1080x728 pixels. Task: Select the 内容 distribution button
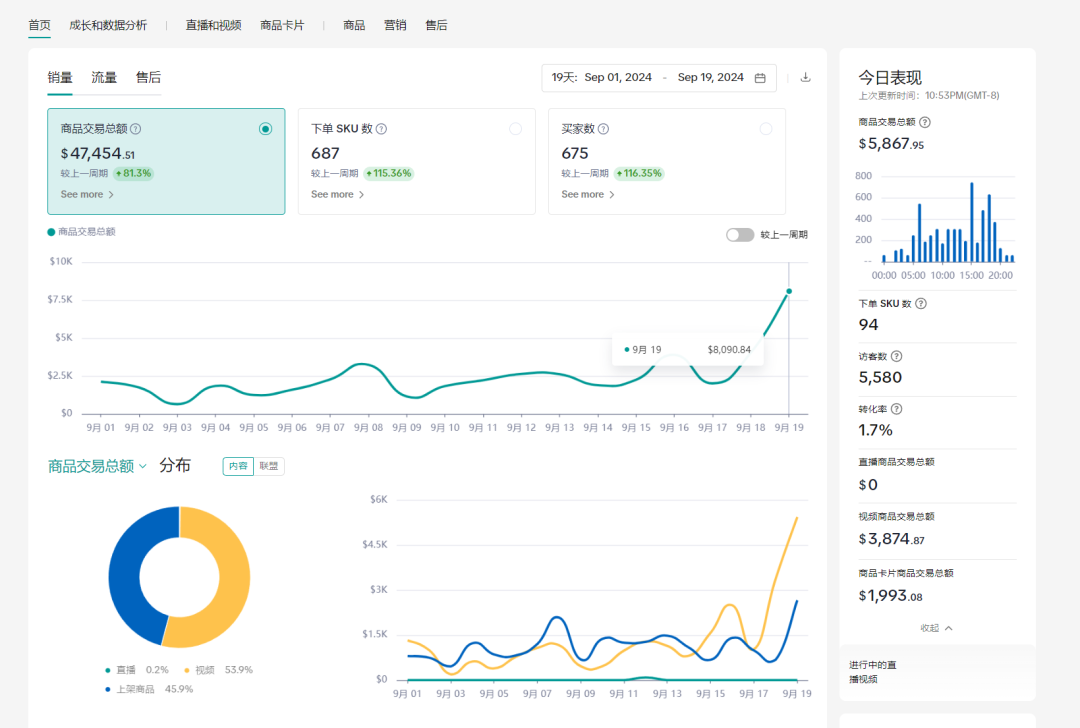coord(238,466)
